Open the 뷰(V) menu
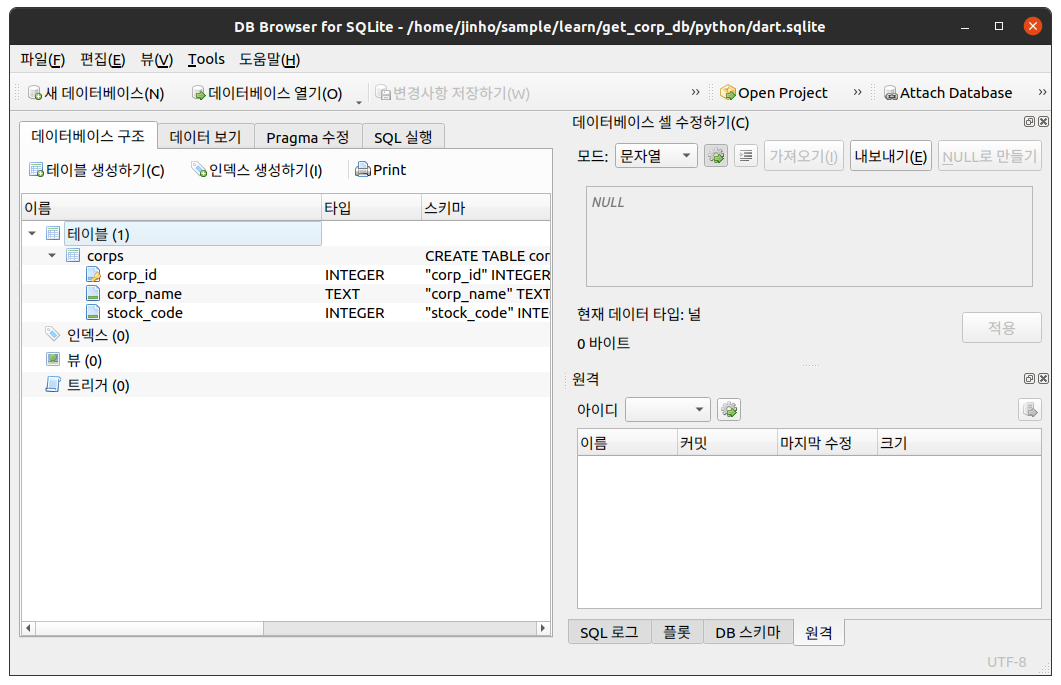This screenshot has width=1061, height=685. (156, 60)
